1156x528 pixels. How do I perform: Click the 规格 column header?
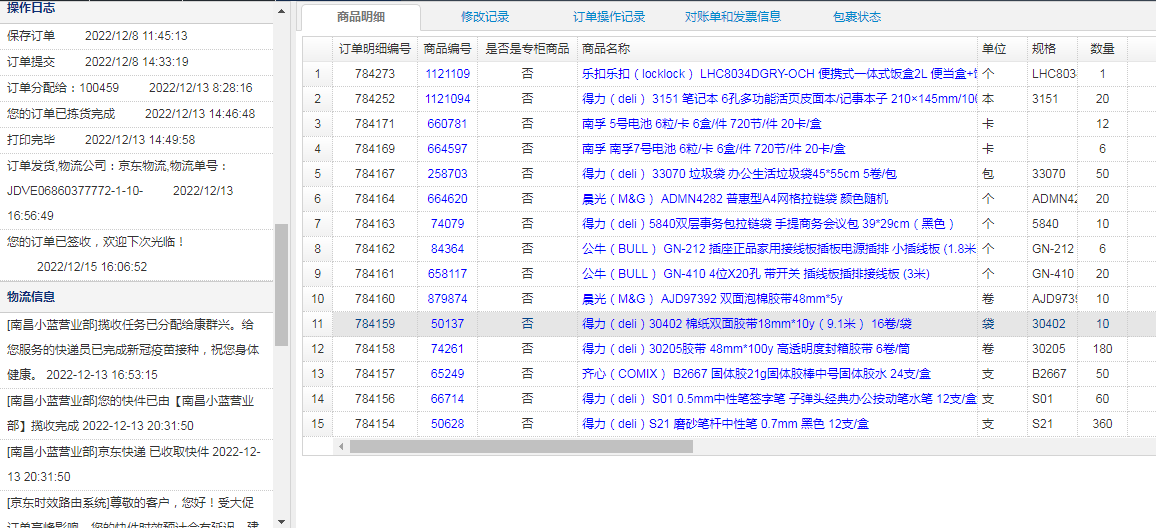[x=1052, y=49]
